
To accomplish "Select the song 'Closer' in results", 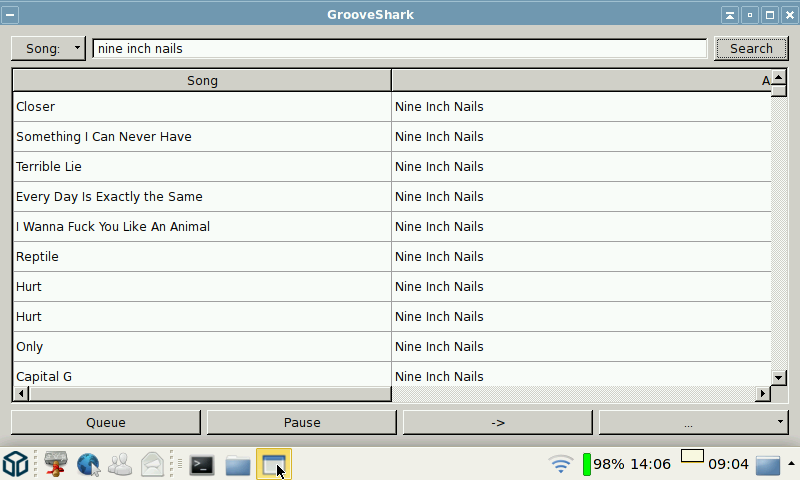I will click(200, 107).
